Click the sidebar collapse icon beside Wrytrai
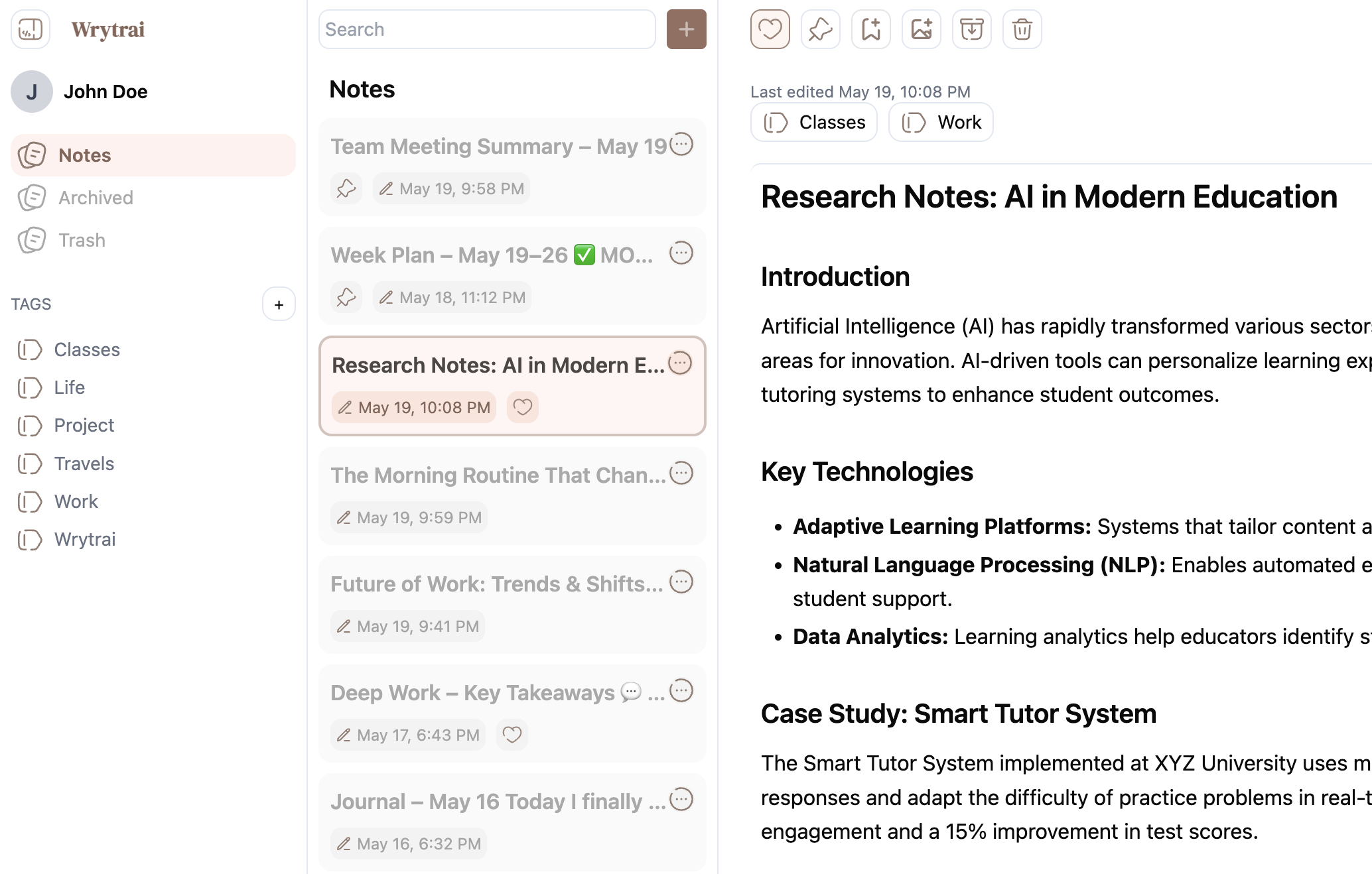This screenshot has height=874, width=1372. tap(31, 29)
